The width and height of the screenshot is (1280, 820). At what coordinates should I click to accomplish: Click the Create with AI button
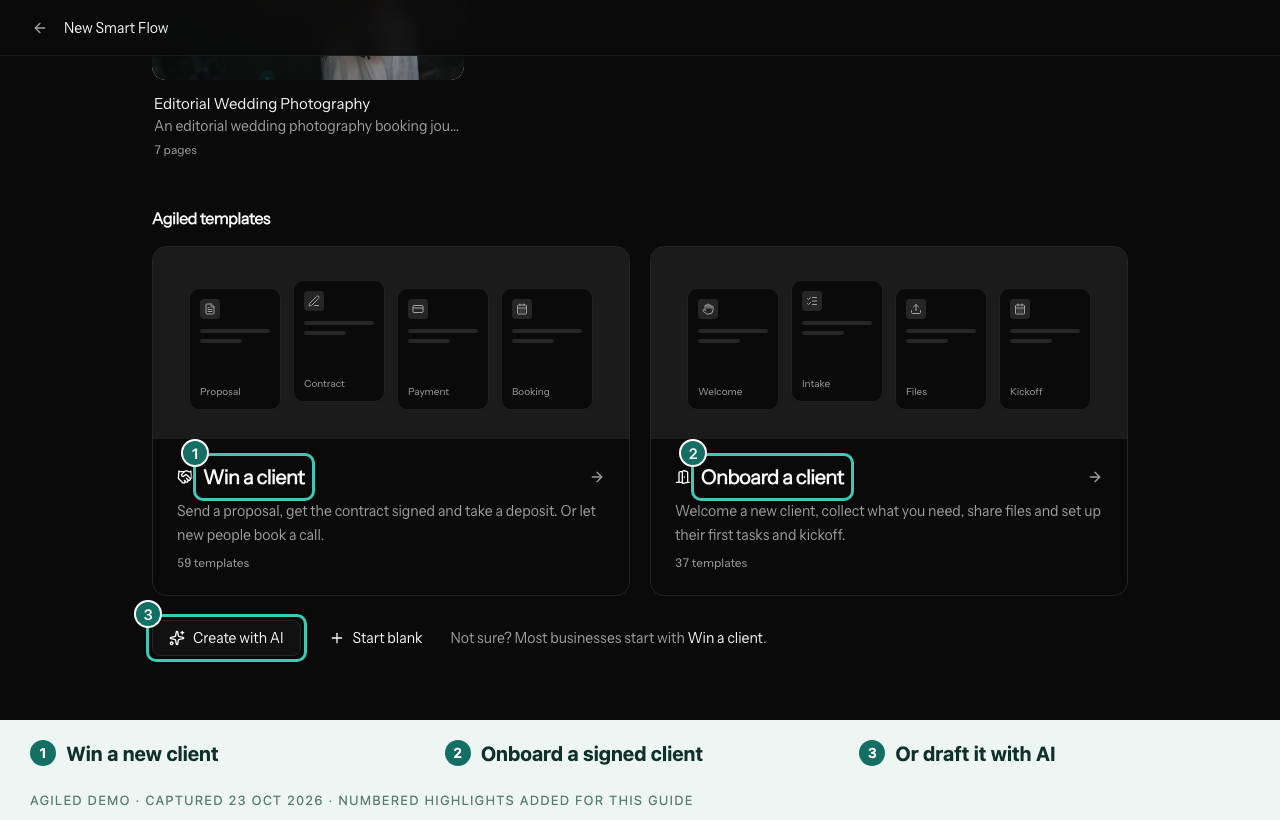[226, 638]
